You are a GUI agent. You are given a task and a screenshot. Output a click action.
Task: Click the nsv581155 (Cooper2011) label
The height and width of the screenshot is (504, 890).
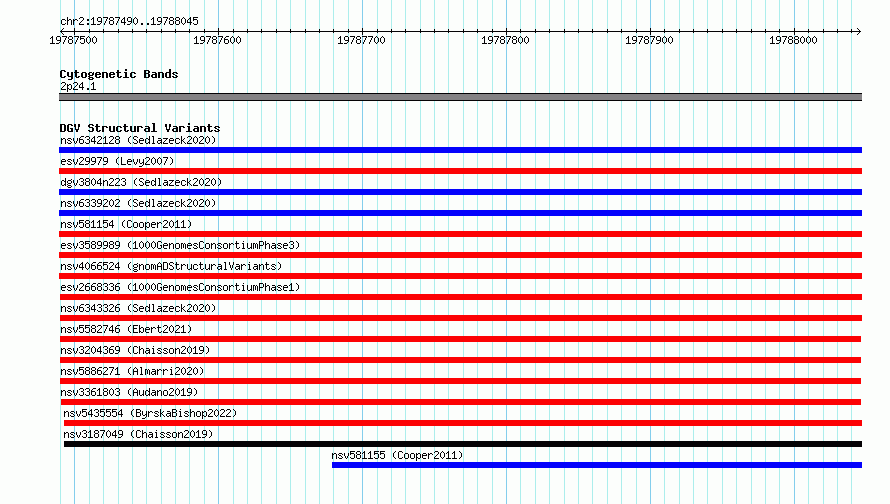pos(397,455)
